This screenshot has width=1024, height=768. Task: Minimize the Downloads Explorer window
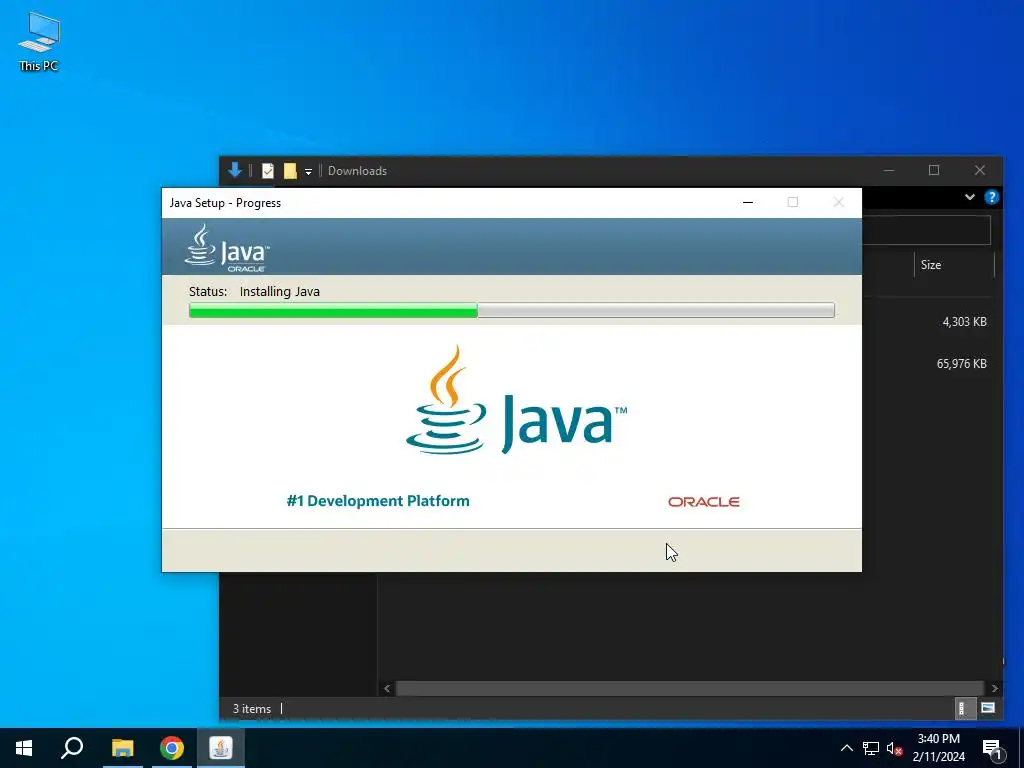click(x=889, y=170)
